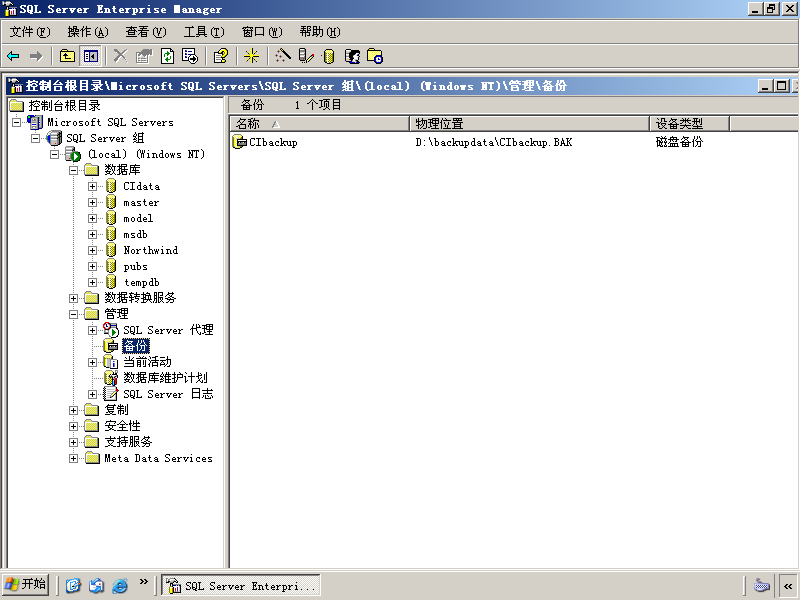Click the New database cylinder icon

pos(329,56)
